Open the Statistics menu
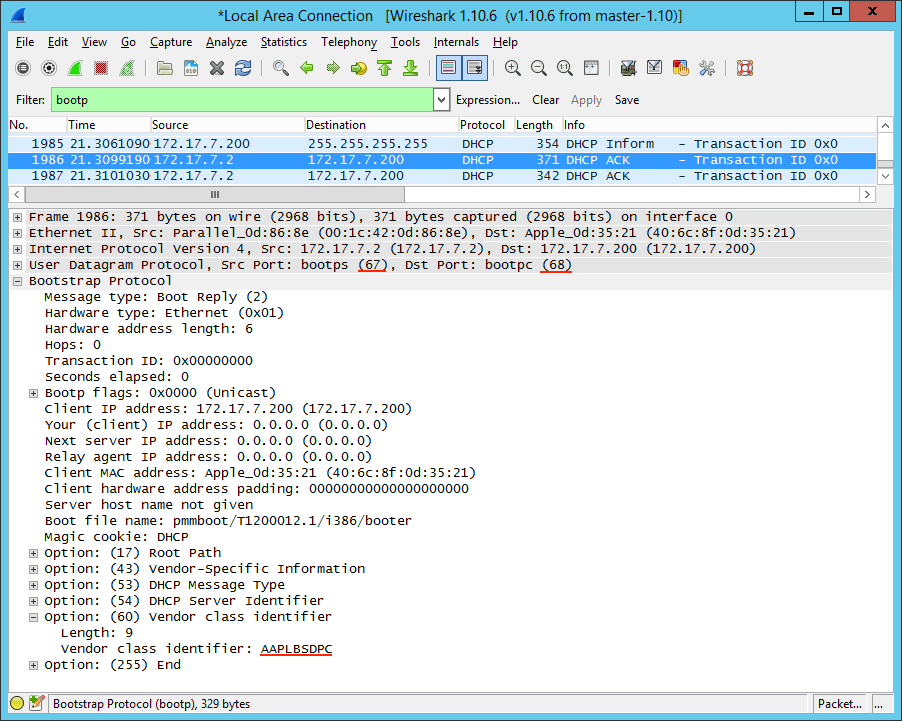 (283, 42)
